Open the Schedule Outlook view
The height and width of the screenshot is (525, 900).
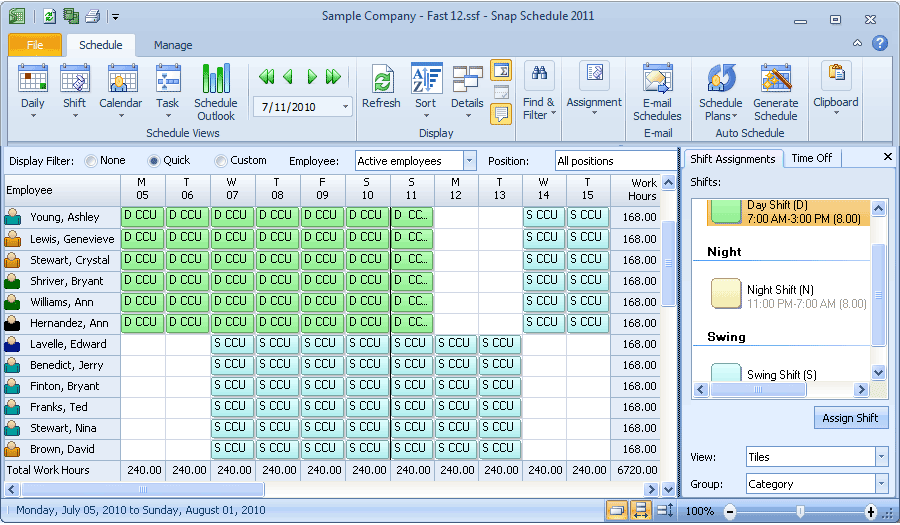(x=216, y=92)
